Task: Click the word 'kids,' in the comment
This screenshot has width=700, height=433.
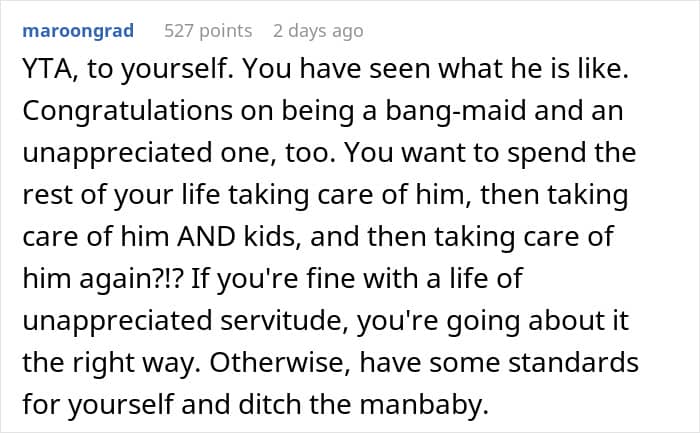Action: [x=270, y=237]
